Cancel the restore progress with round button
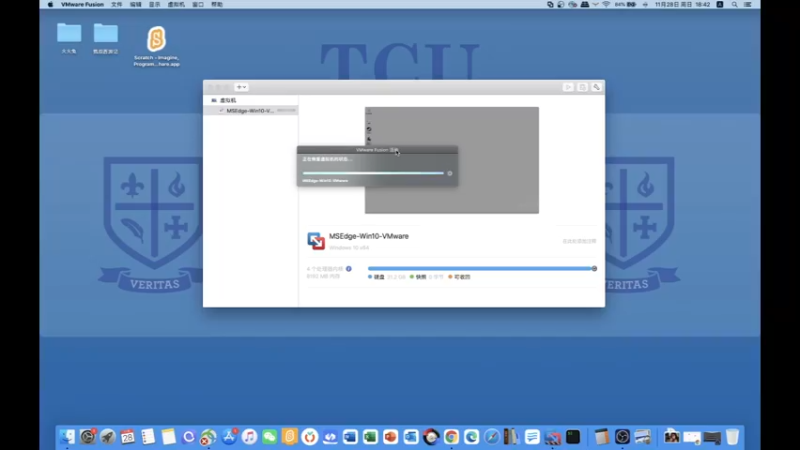Viewport: 800px width, 450px height. tap(449, 173)
